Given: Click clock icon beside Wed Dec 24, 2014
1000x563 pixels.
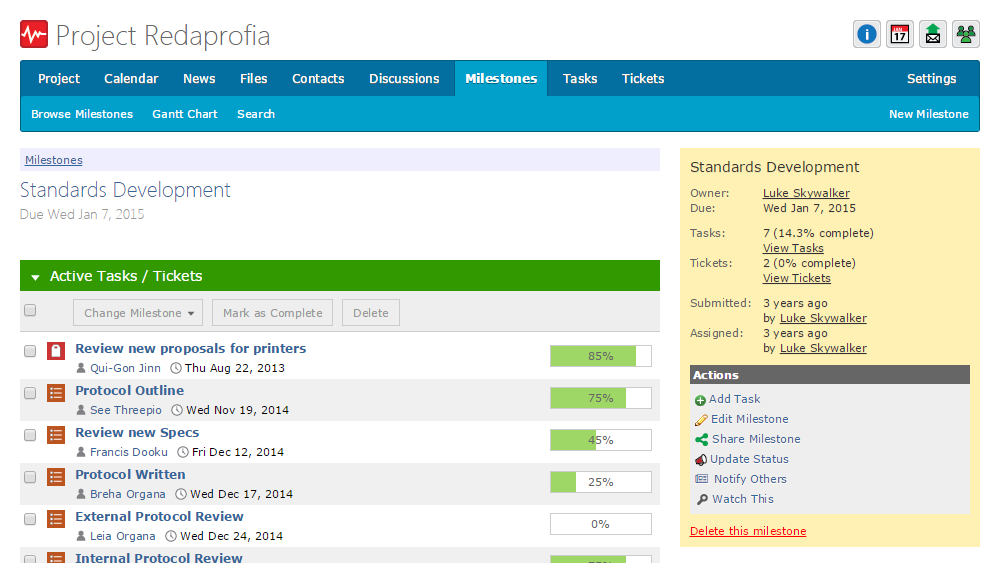Looking at the screenshot, I should tap(171, 536).
